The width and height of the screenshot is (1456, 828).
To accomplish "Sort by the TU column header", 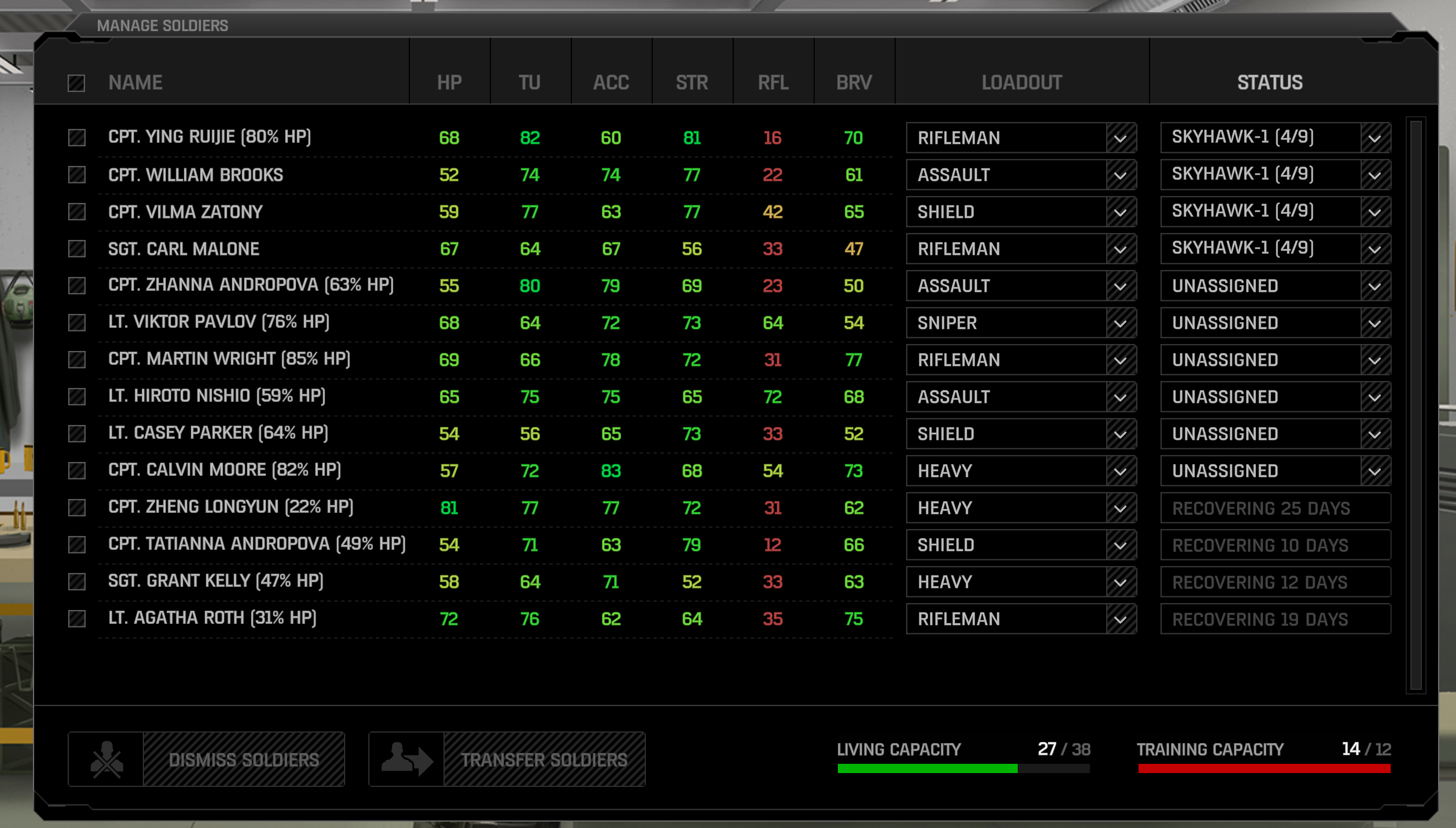I will (530, 83).
